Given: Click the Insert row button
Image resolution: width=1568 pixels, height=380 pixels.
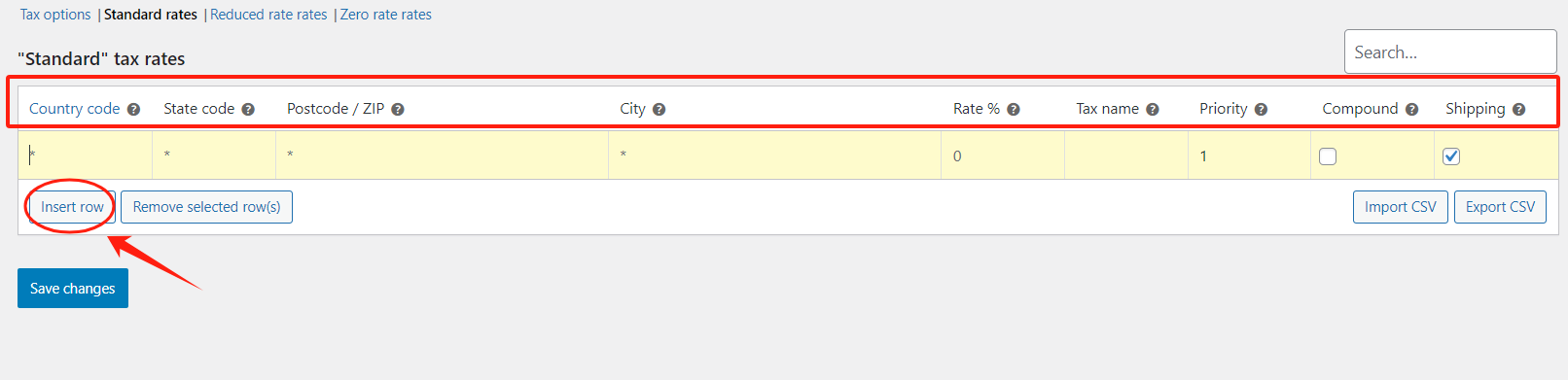Looking at the screenshot, I should pyautogui.click(x=72, y=207).
